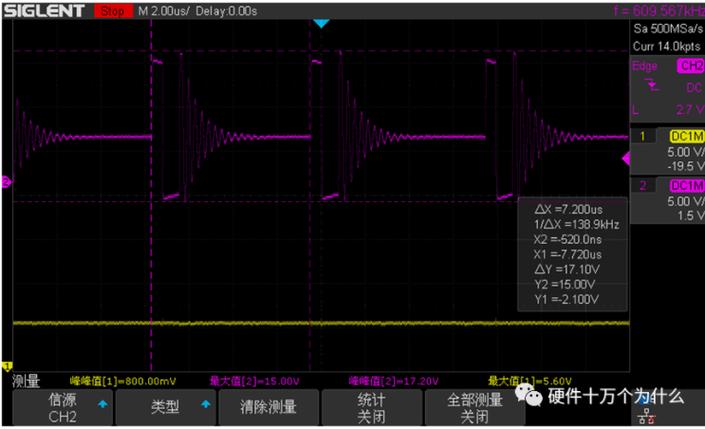Click the channel 1 number badge
Image resolution: width=705 pixels, height=429 pixels.
(x=643, y=136)
